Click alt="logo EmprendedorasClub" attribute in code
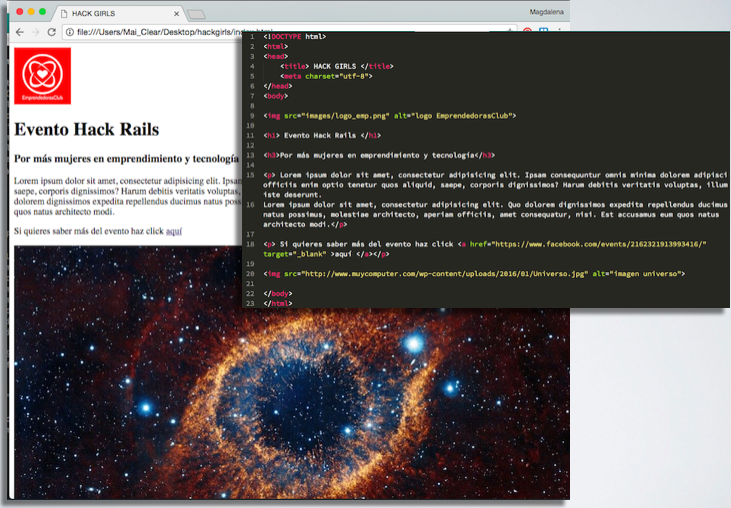This screenshot has width=731, height=508. (x=453, y=116)
